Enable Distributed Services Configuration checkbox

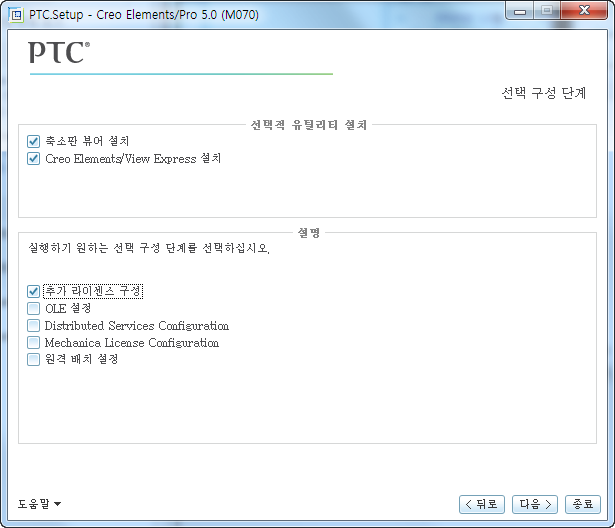(x=33, y=326)
